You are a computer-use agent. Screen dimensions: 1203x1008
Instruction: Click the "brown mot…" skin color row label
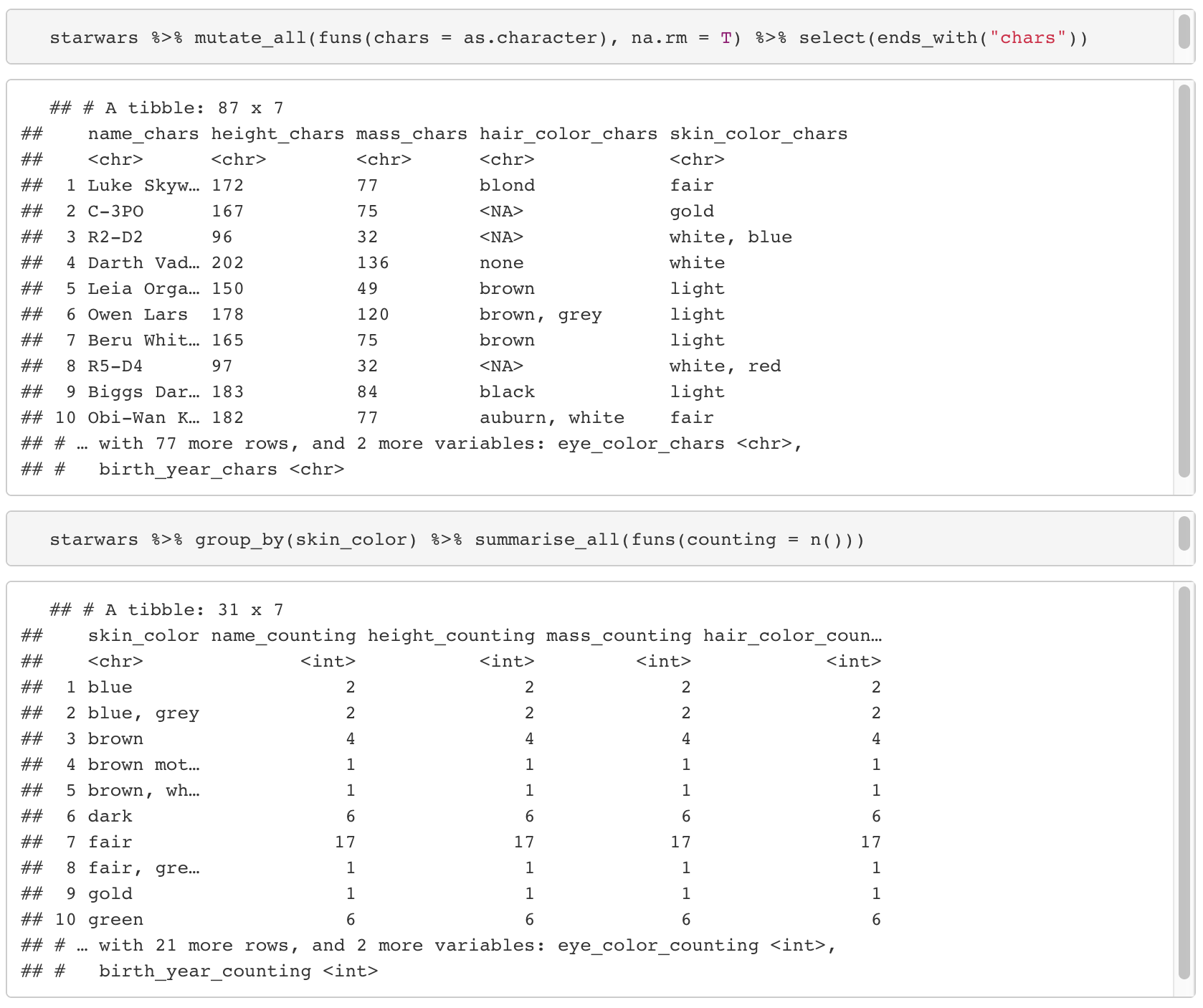(143, 765)
